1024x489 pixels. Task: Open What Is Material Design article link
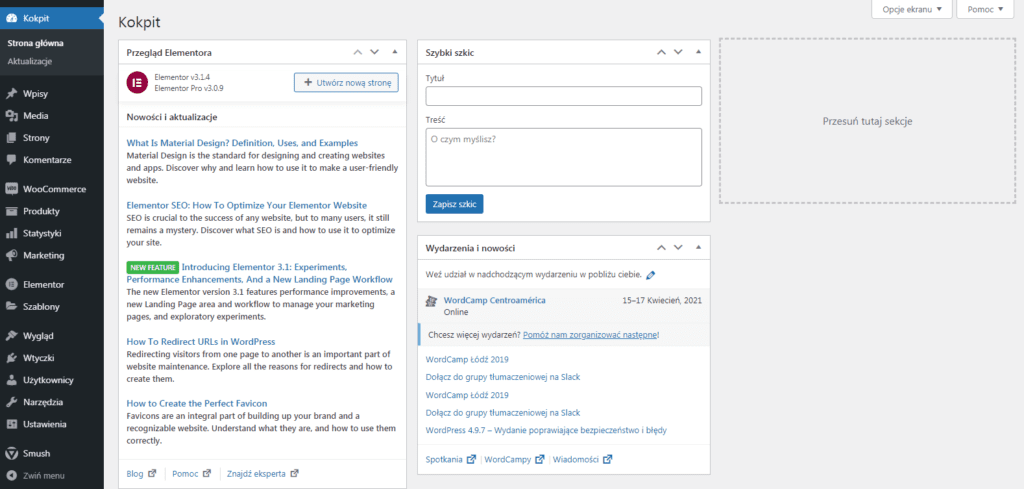click(242, 143)
